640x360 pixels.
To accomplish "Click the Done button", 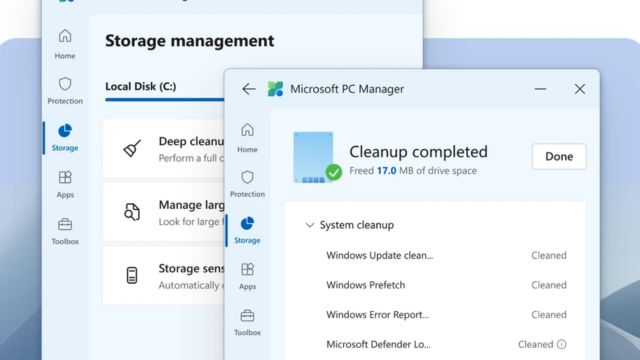I will click(x=559, y=156).
